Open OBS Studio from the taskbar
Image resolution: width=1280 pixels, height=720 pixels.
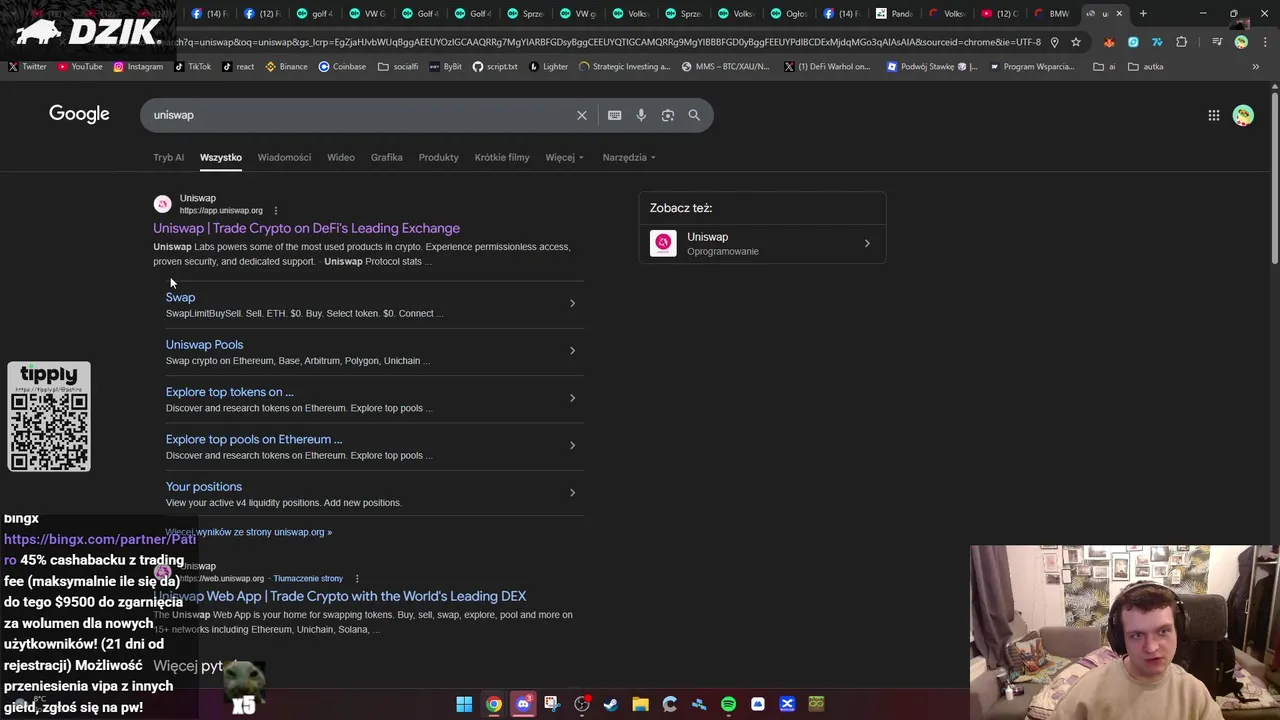(x=582, y=704)
